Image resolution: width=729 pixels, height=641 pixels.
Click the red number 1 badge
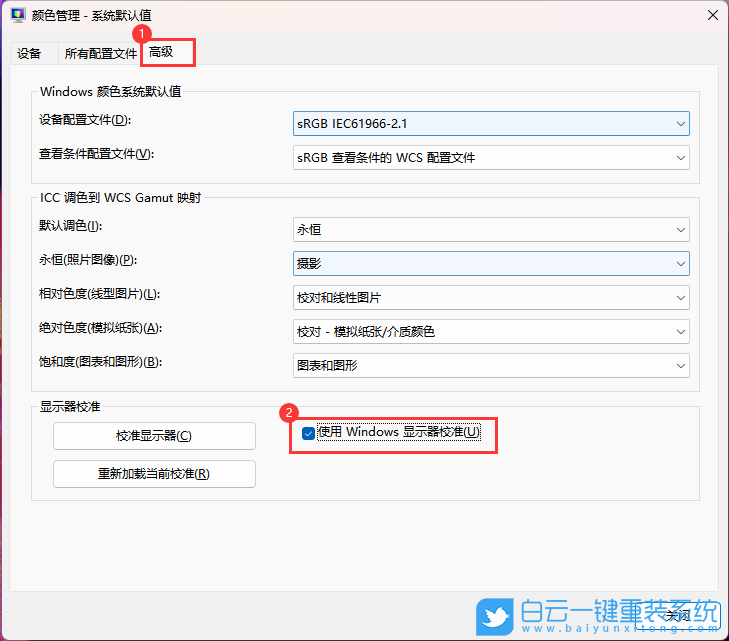[x=154, y=34]
